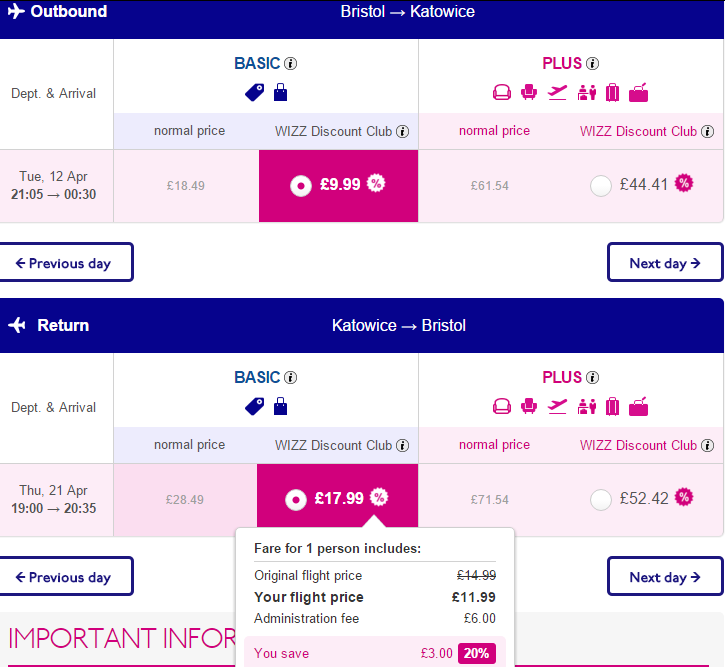725x667 pixels.
Task: Go to previous day for outbound flight
Action: 66,262
